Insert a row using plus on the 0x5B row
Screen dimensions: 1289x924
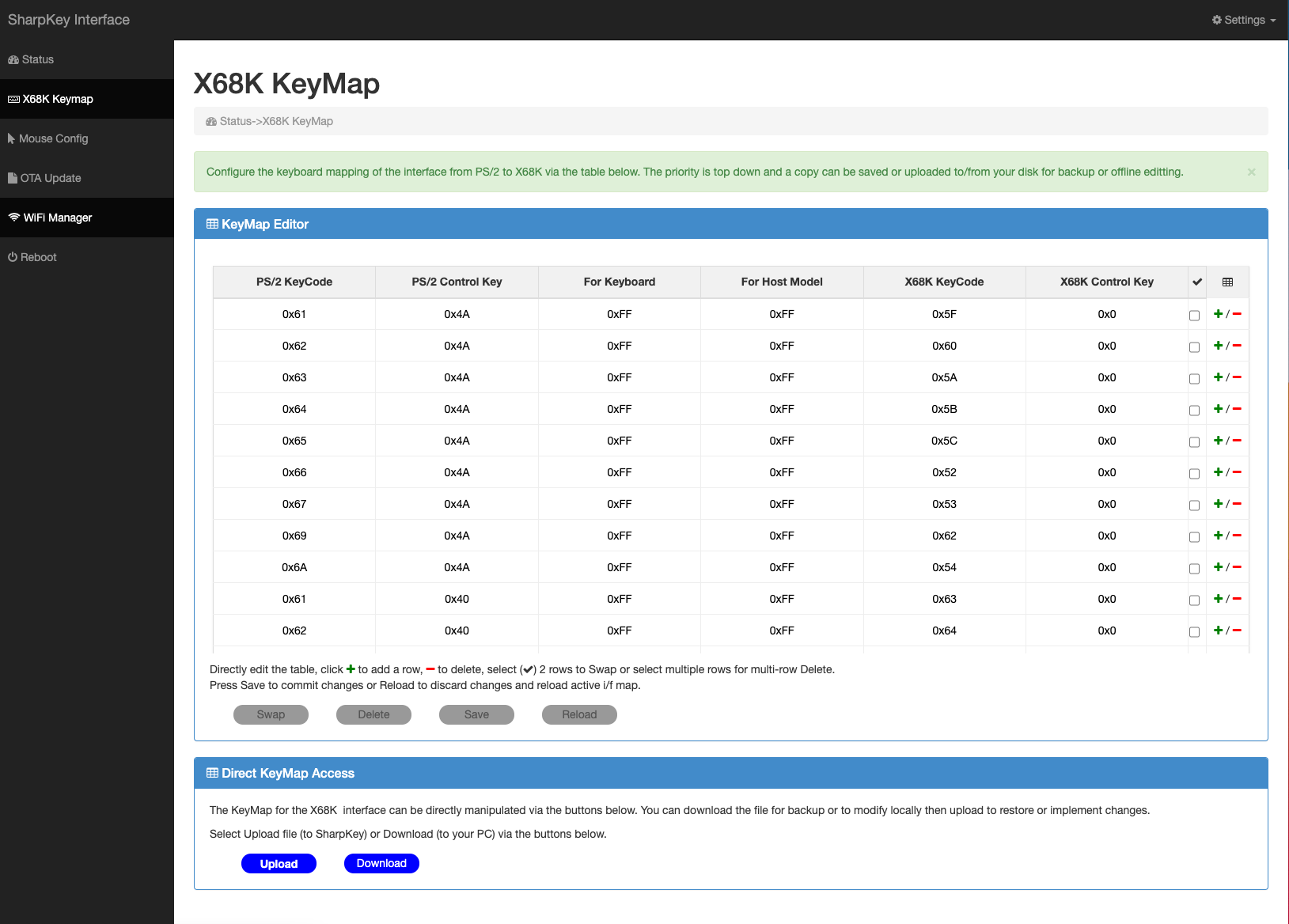(x=1218, y=409)
